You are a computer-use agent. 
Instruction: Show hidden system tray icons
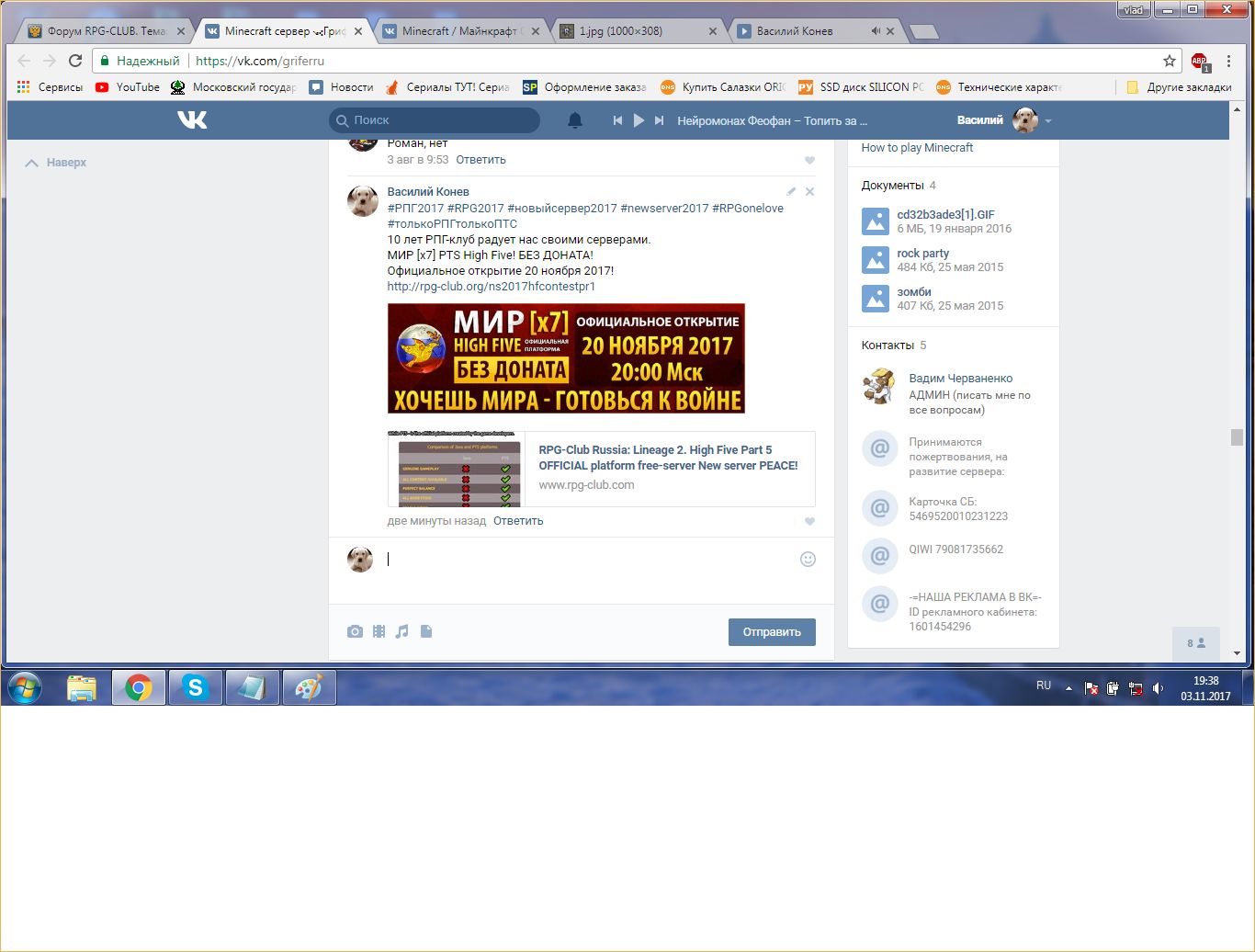click(x=1068, y=687)
